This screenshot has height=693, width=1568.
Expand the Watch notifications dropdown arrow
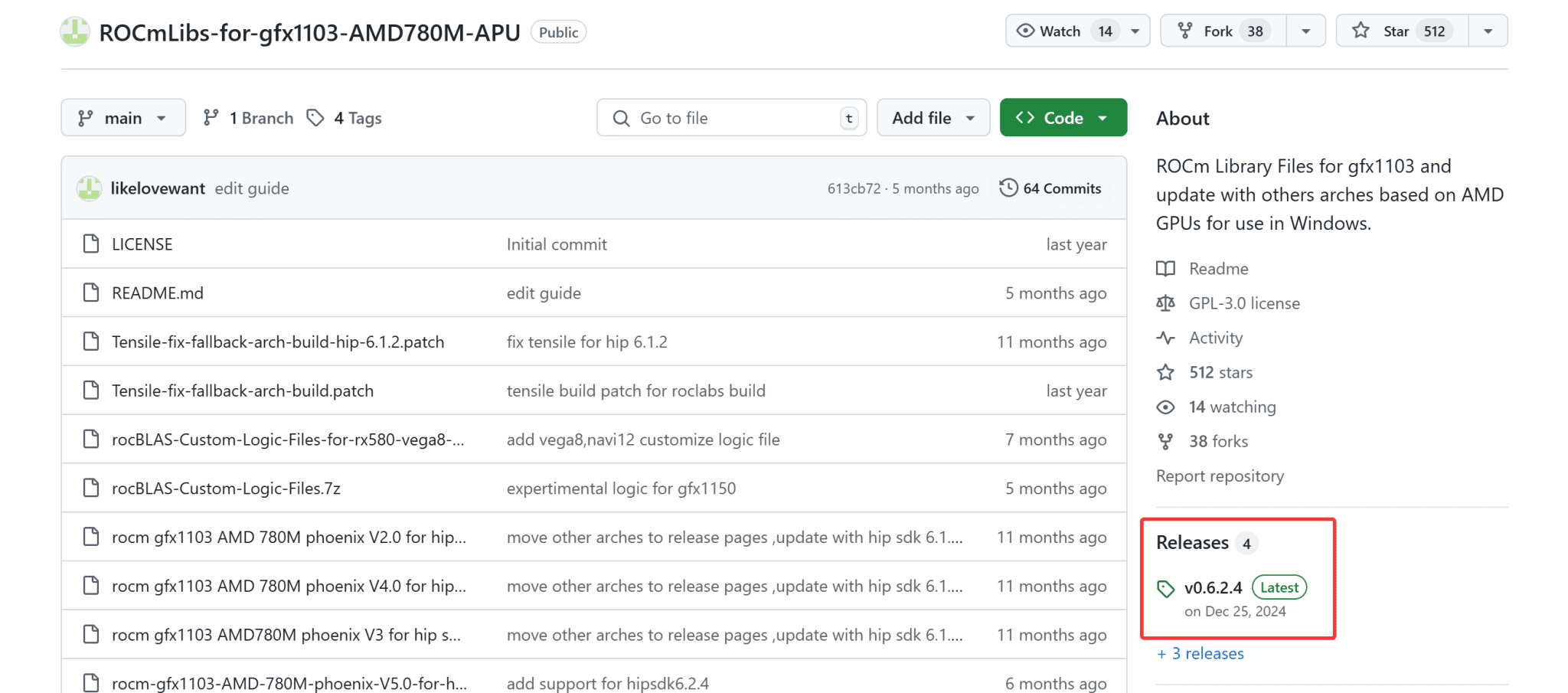(x=1135, y=31)
